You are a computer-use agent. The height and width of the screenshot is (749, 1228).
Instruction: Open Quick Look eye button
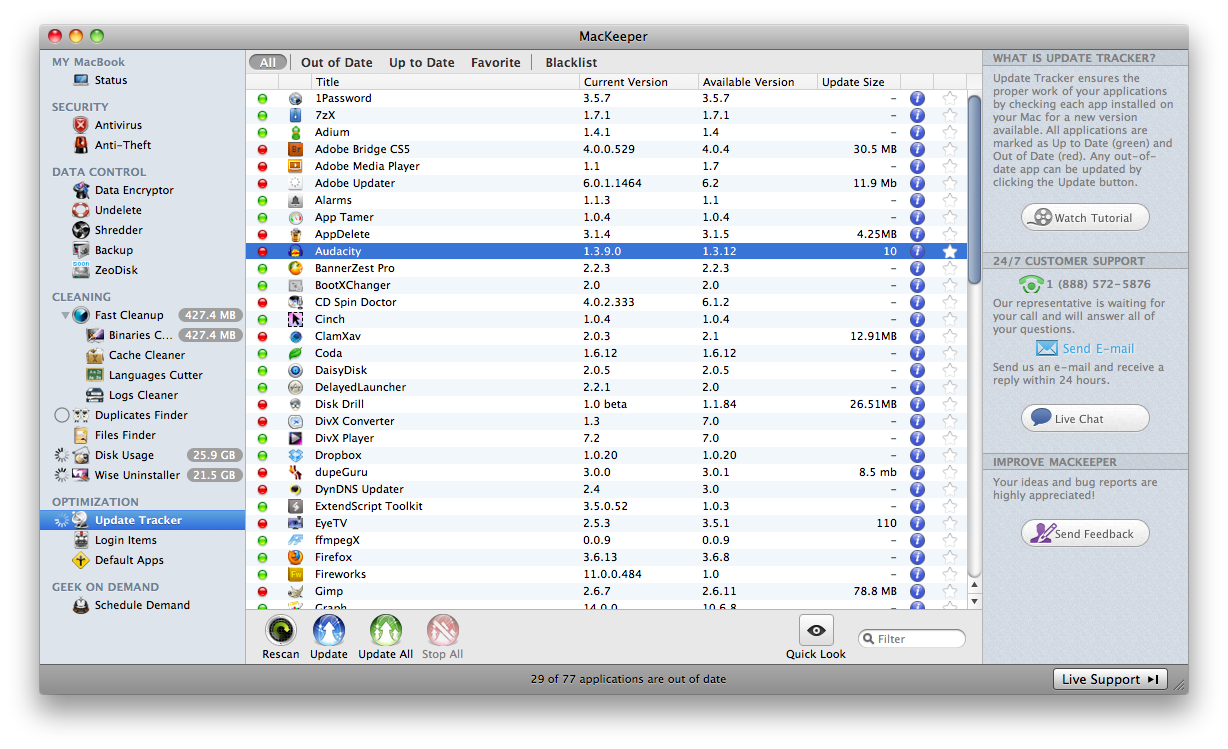click(x=816, y=630)
